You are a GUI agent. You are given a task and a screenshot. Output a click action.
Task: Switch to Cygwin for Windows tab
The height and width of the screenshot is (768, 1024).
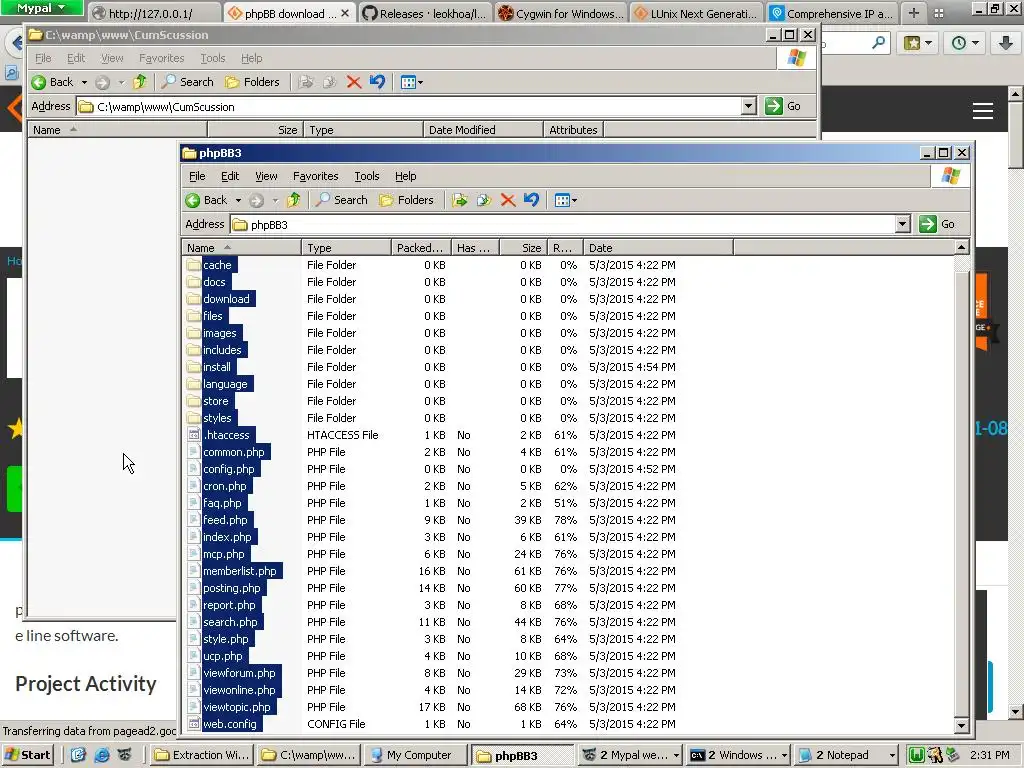(562, 13)
